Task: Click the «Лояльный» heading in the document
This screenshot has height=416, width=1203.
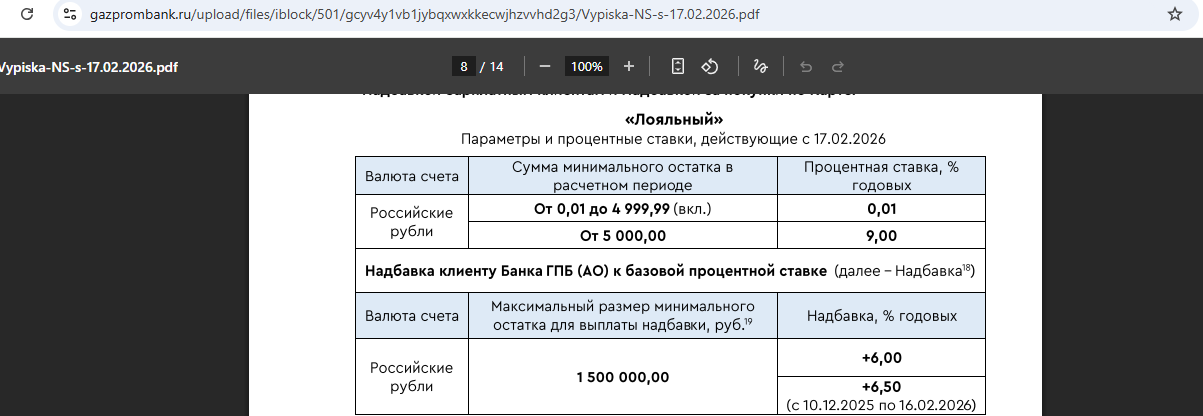Action: point(673,120)
